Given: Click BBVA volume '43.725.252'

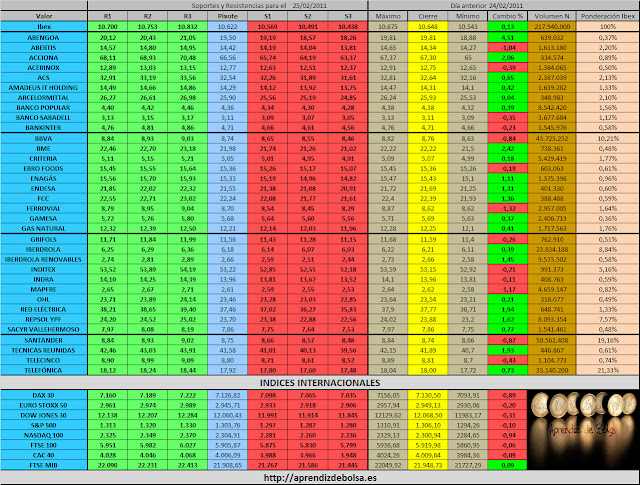Looking at the screenshot, I should click(552, 139).
